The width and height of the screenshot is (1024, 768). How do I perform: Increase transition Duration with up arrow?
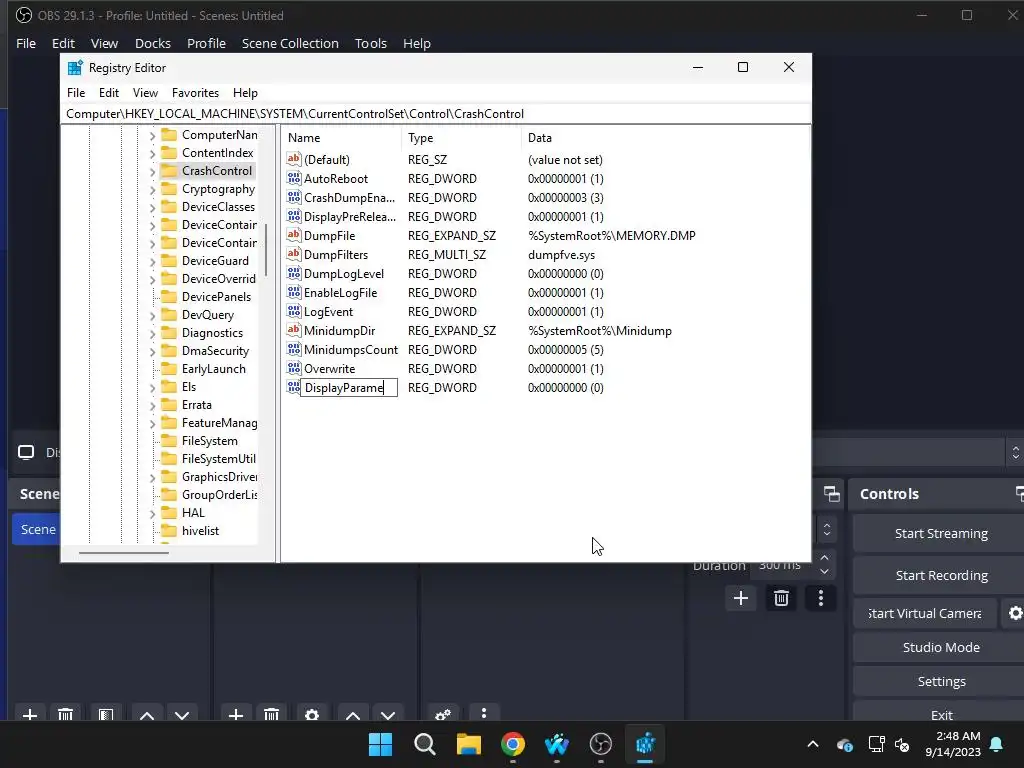point(824,558)
